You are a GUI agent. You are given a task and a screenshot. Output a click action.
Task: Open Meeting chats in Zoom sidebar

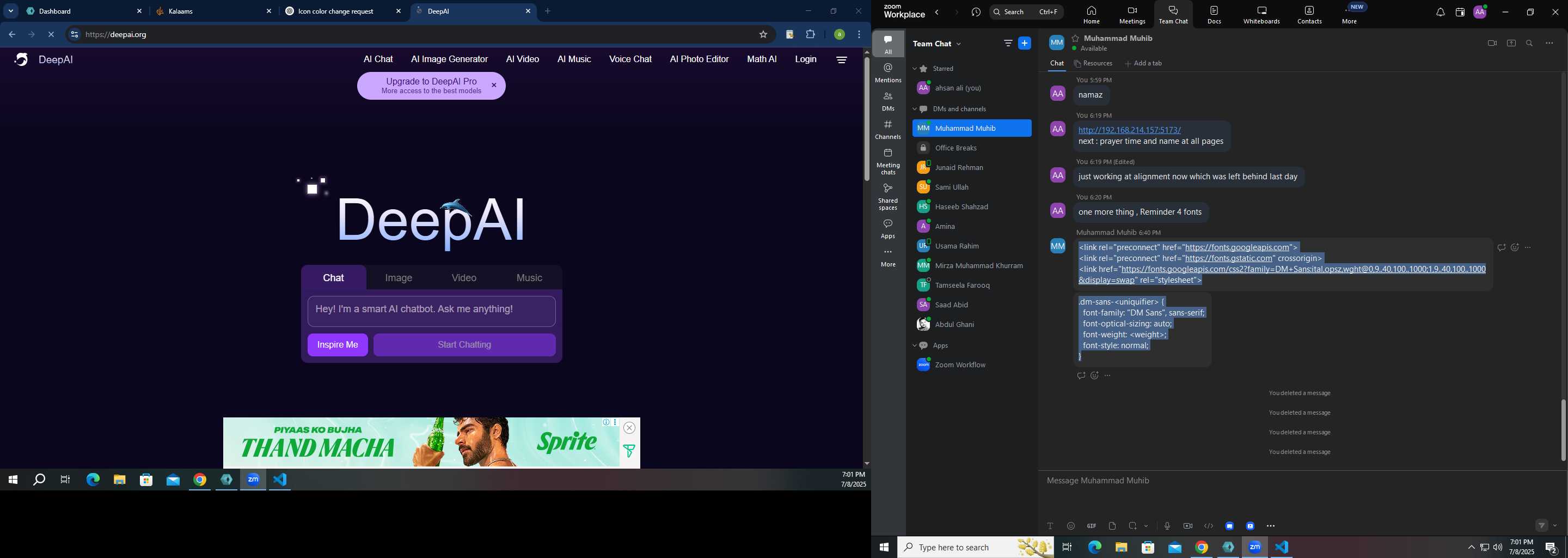[x=888, y=161]
